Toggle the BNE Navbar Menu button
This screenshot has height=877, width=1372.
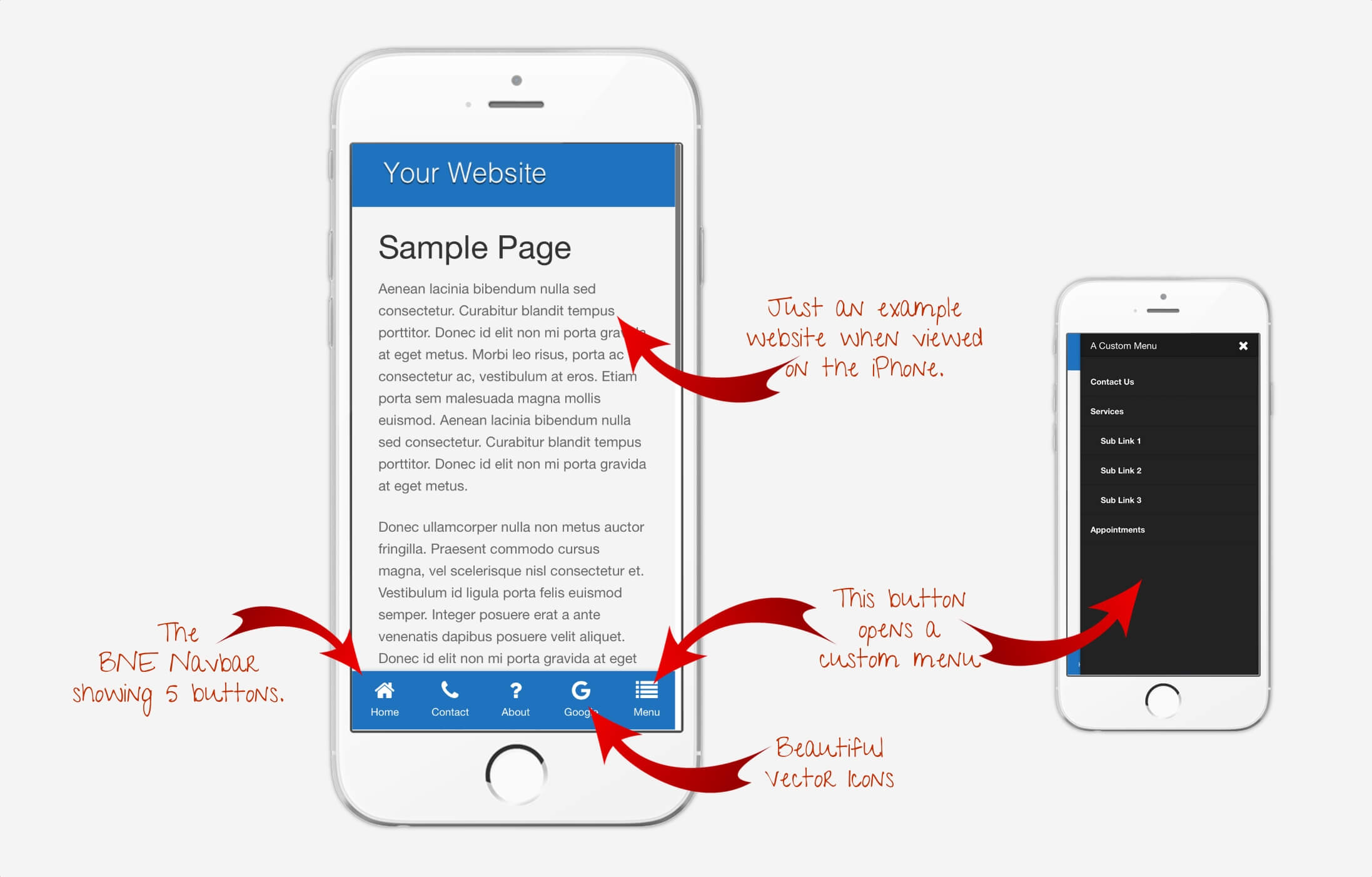(x=647, y=700)
